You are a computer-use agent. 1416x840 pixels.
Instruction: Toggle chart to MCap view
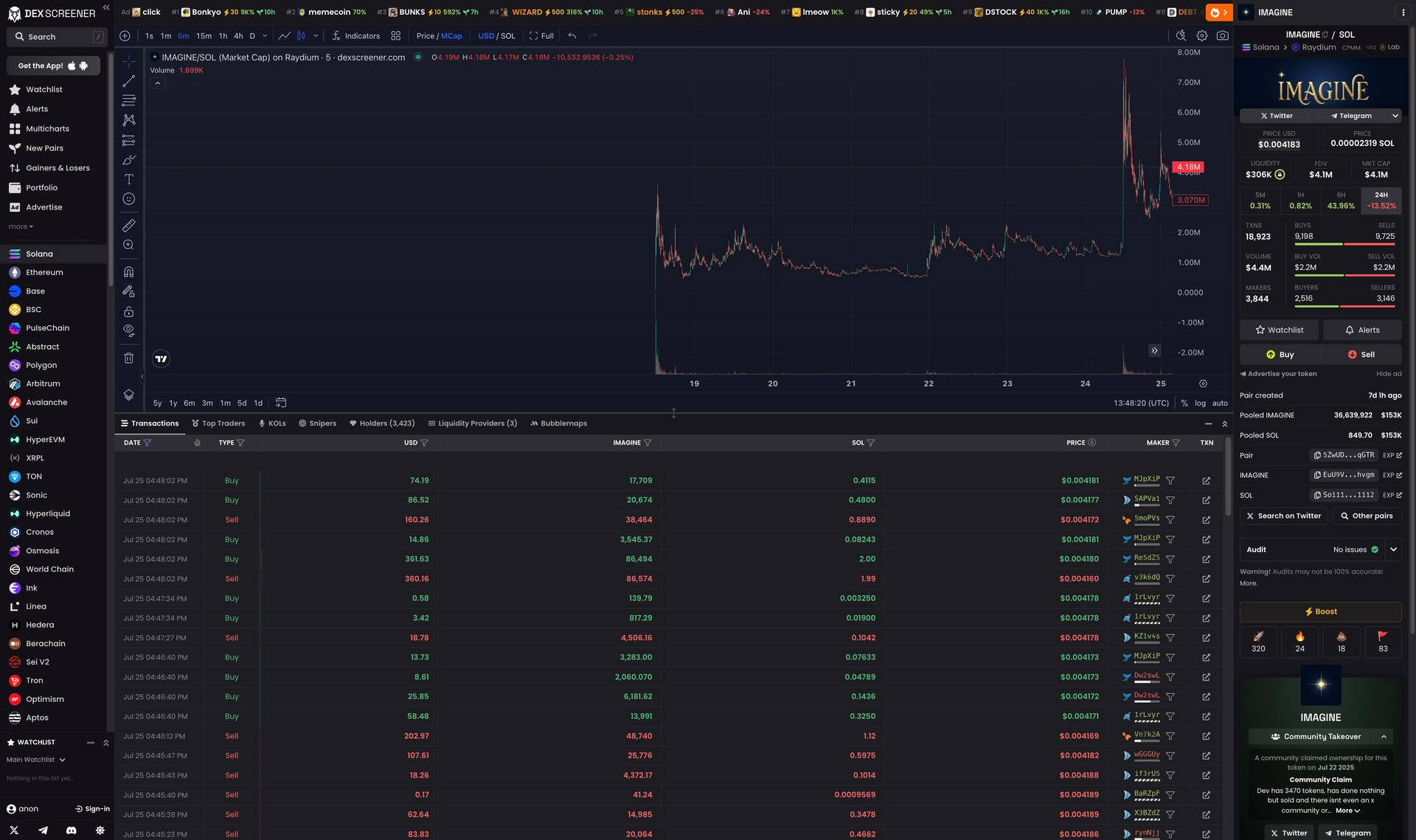tap(451, 36)
